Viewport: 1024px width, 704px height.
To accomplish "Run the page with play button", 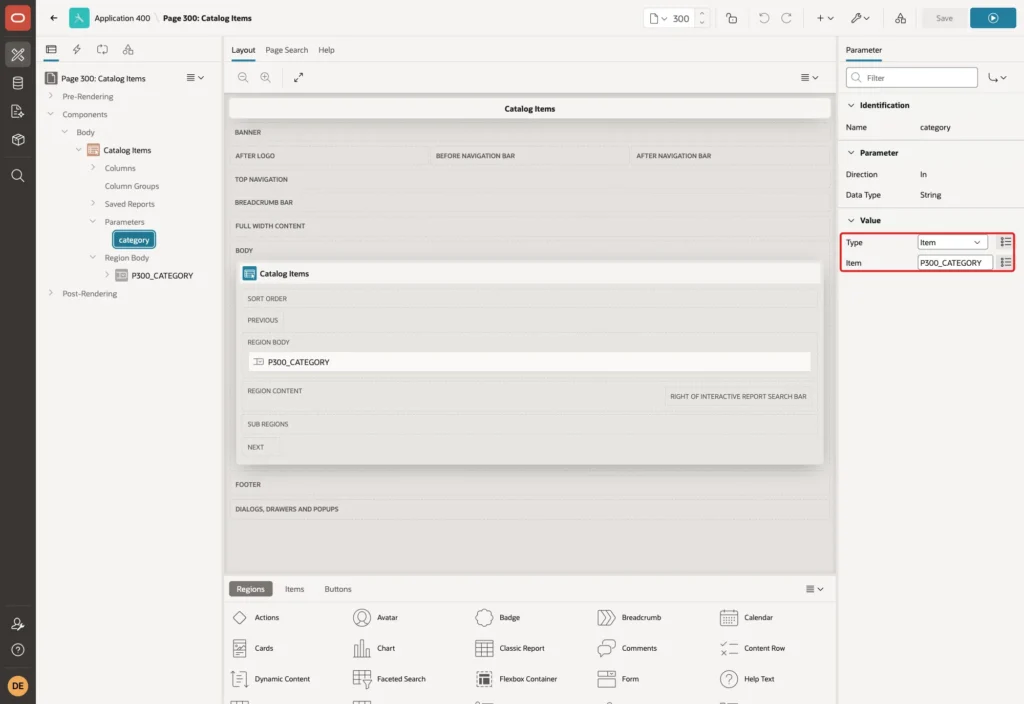I will [x=993, y=18].
